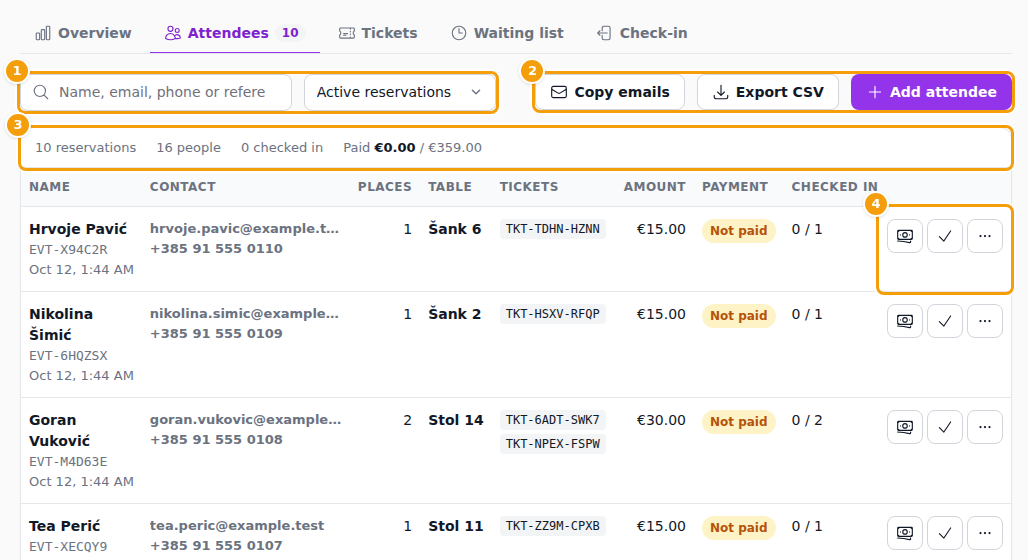
Task: Click ticket code TKT-ZZ9M-CPXB
Action: tap(553, 526)
